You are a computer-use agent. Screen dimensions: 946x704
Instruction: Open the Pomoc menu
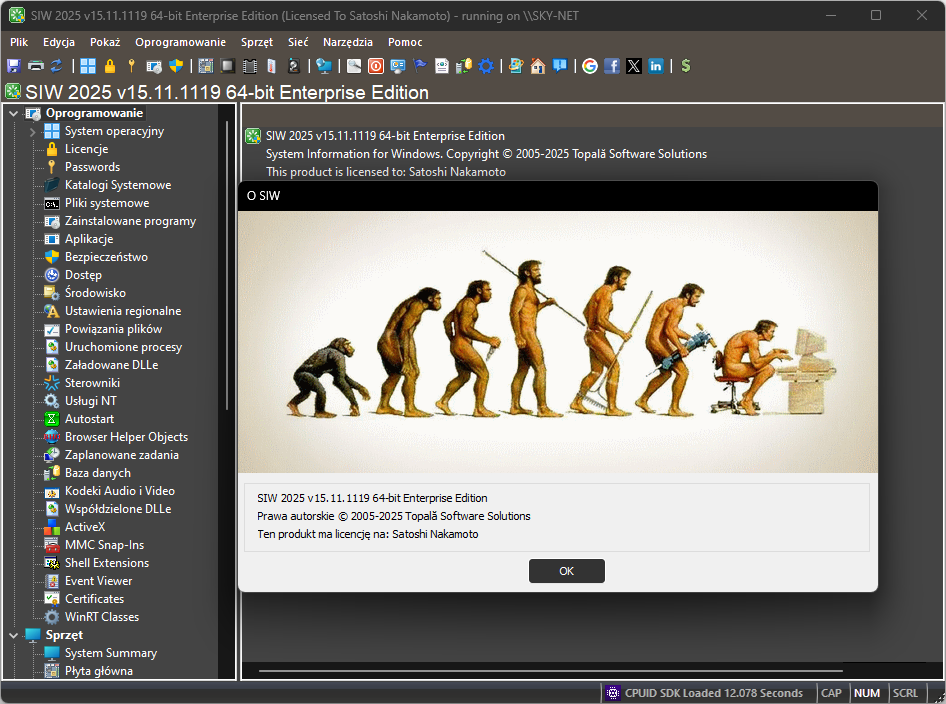coord(405,42)
